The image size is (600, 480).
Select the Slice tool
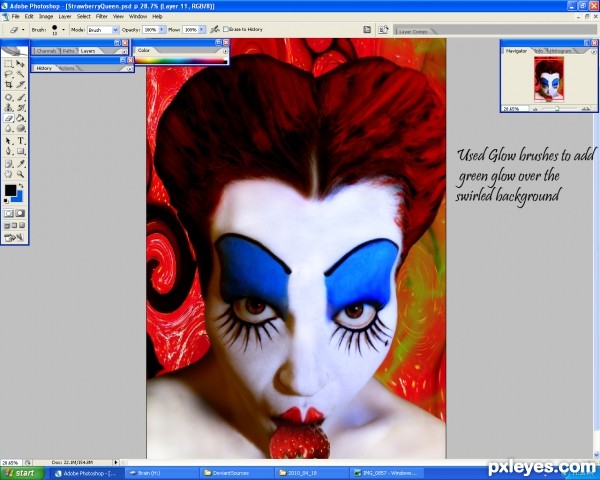coord(20,84)
